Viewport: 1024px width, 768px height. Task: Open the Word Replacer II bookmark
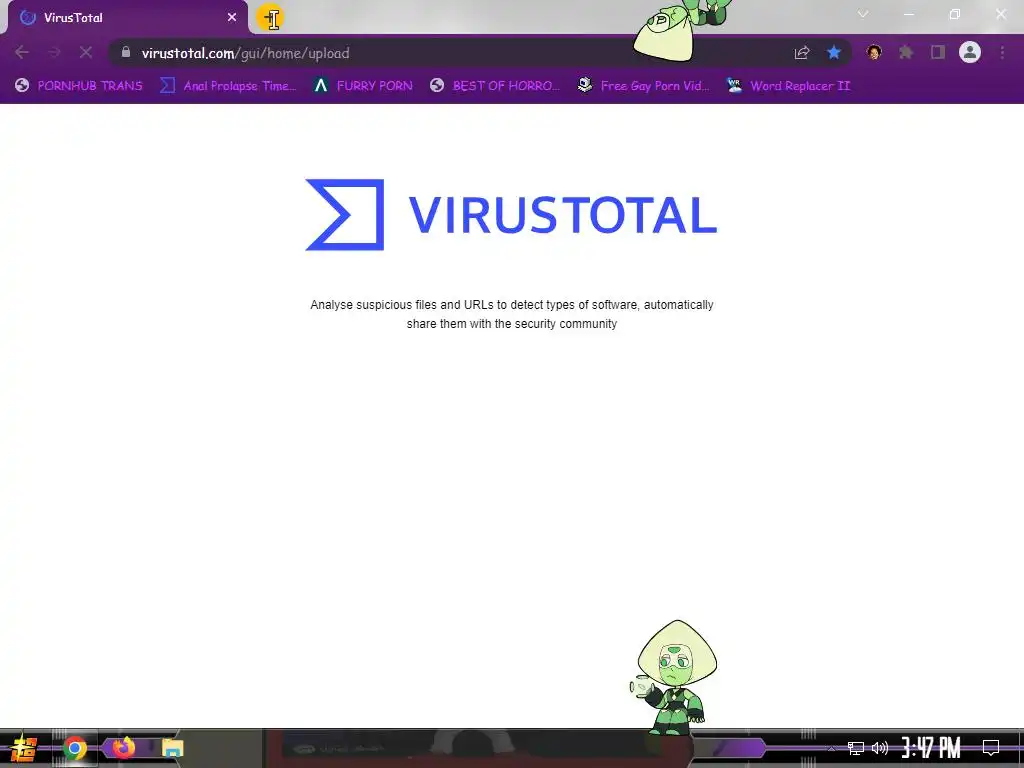[789, 86]
